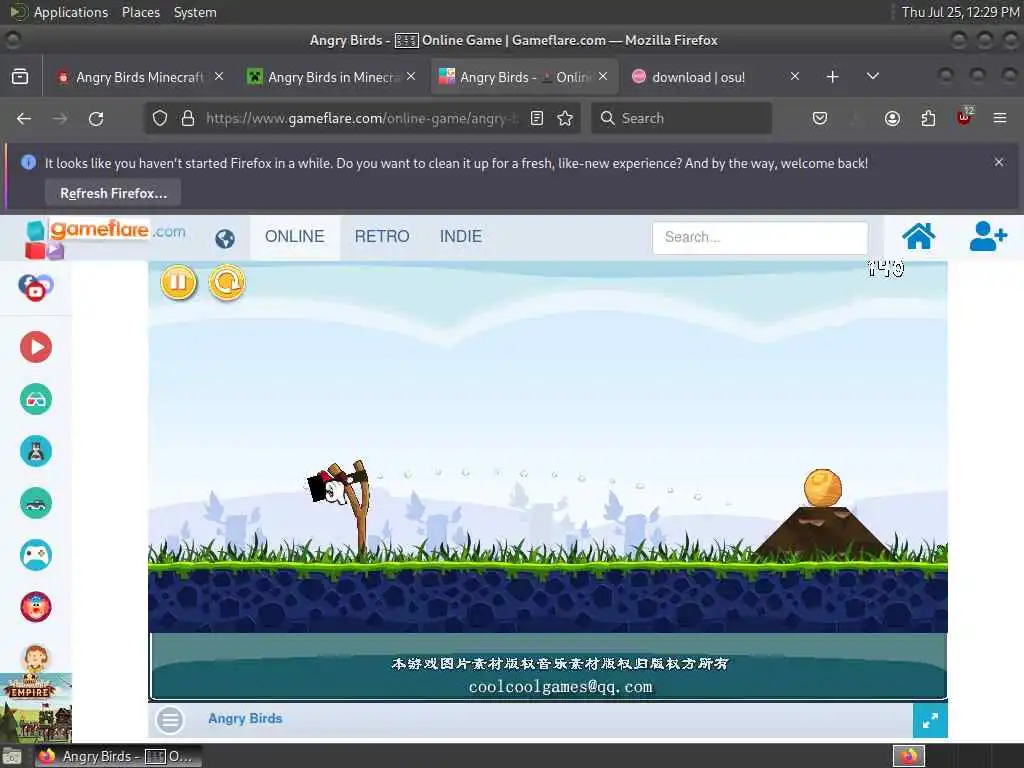Open the System menu
The width and height of the screenshot is (1024, 768).
click(195, 12)
